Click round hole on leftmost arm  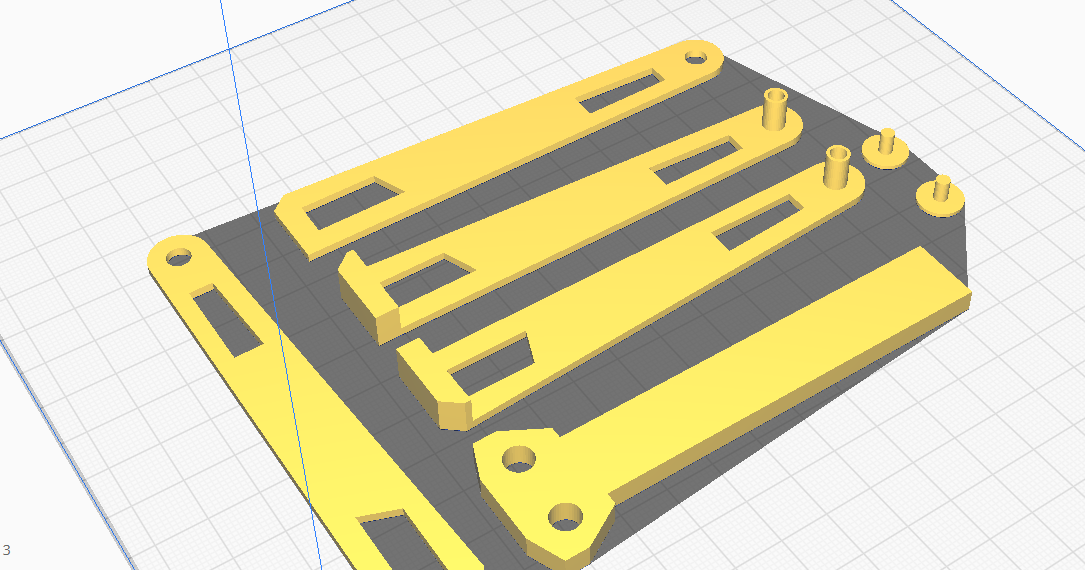[179, 256]
